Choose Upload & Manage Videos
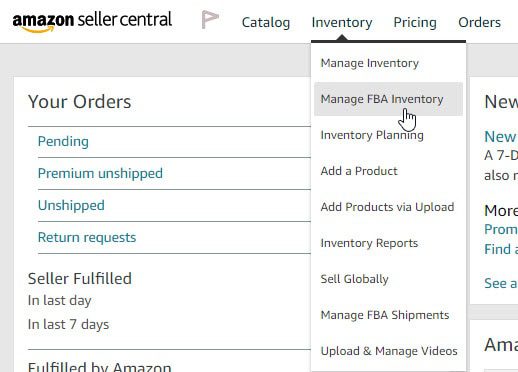Viewport: 518px width, 372px height. point(389,351)
